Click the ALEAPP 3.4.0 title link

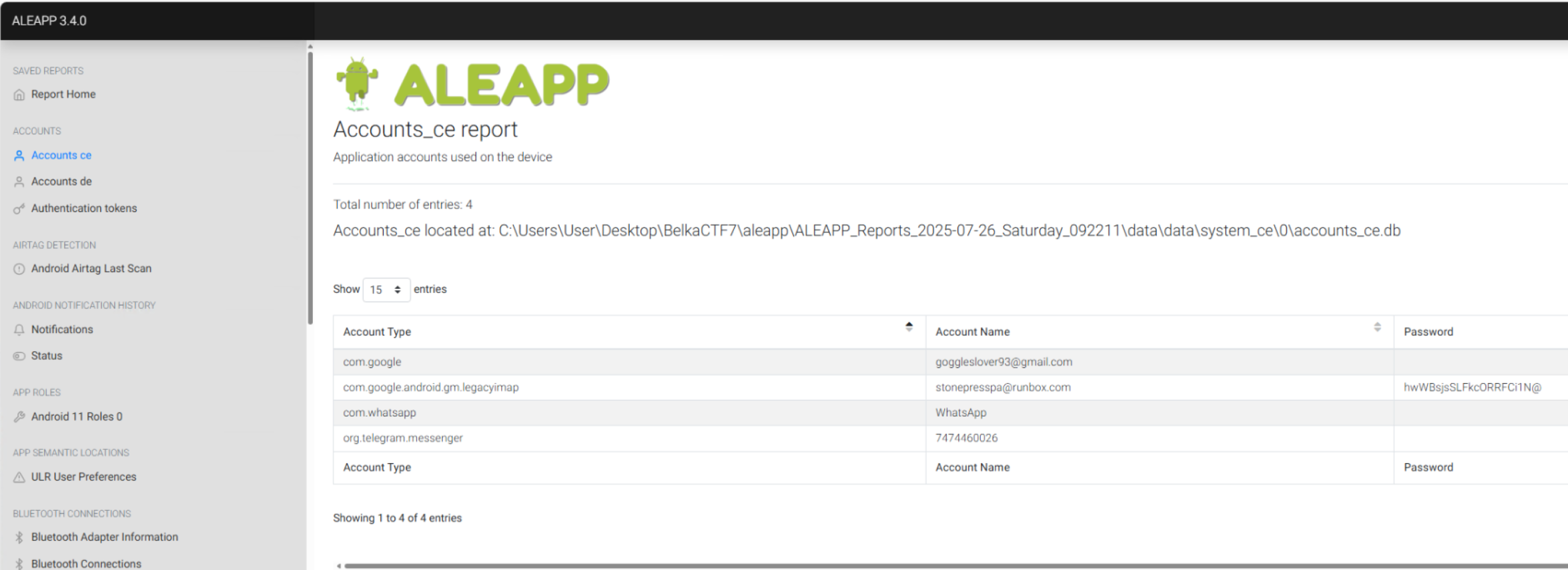pyautogui.click(x=49, y=21)
